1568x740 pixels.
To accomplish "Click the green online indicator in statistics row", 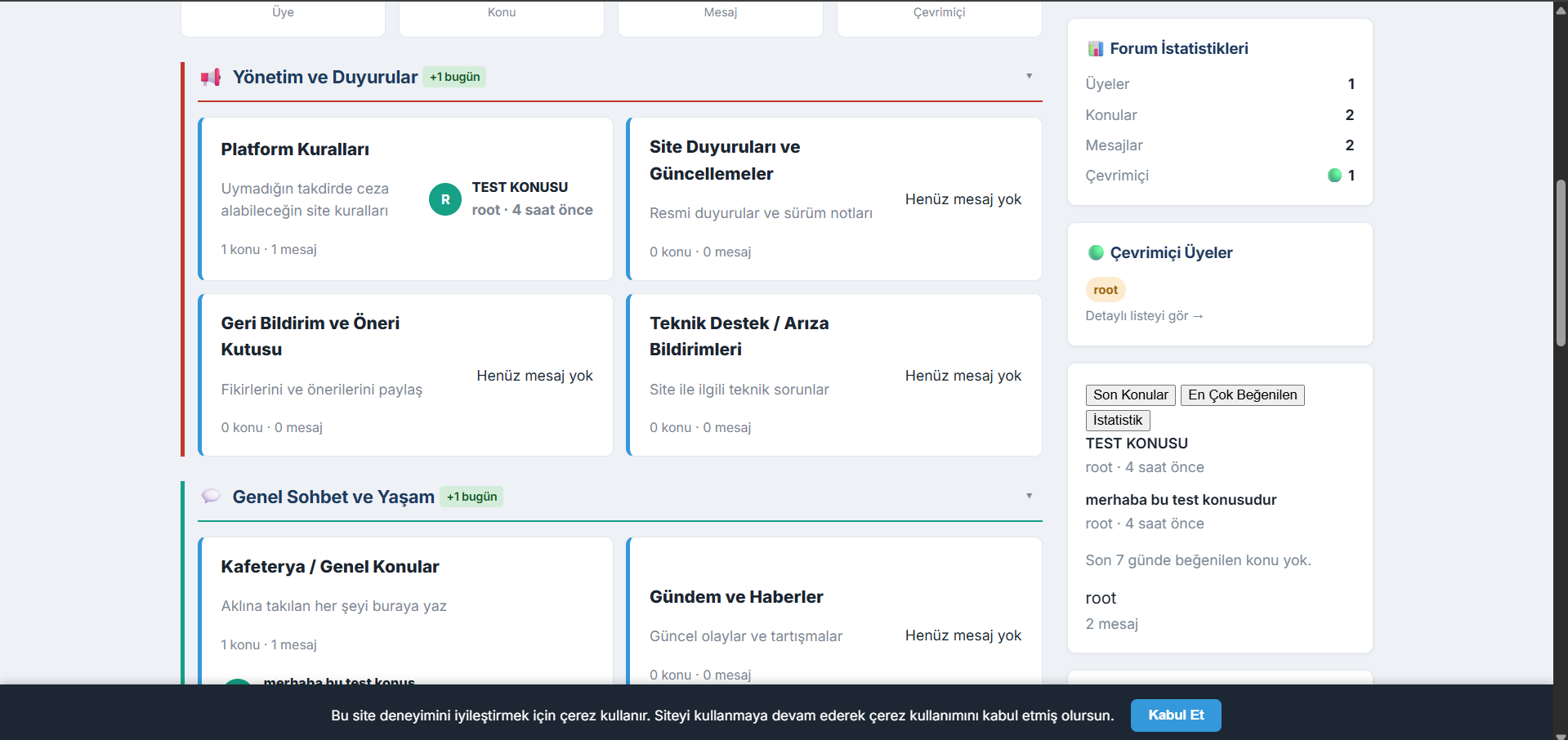I will tap(1334, 175).
